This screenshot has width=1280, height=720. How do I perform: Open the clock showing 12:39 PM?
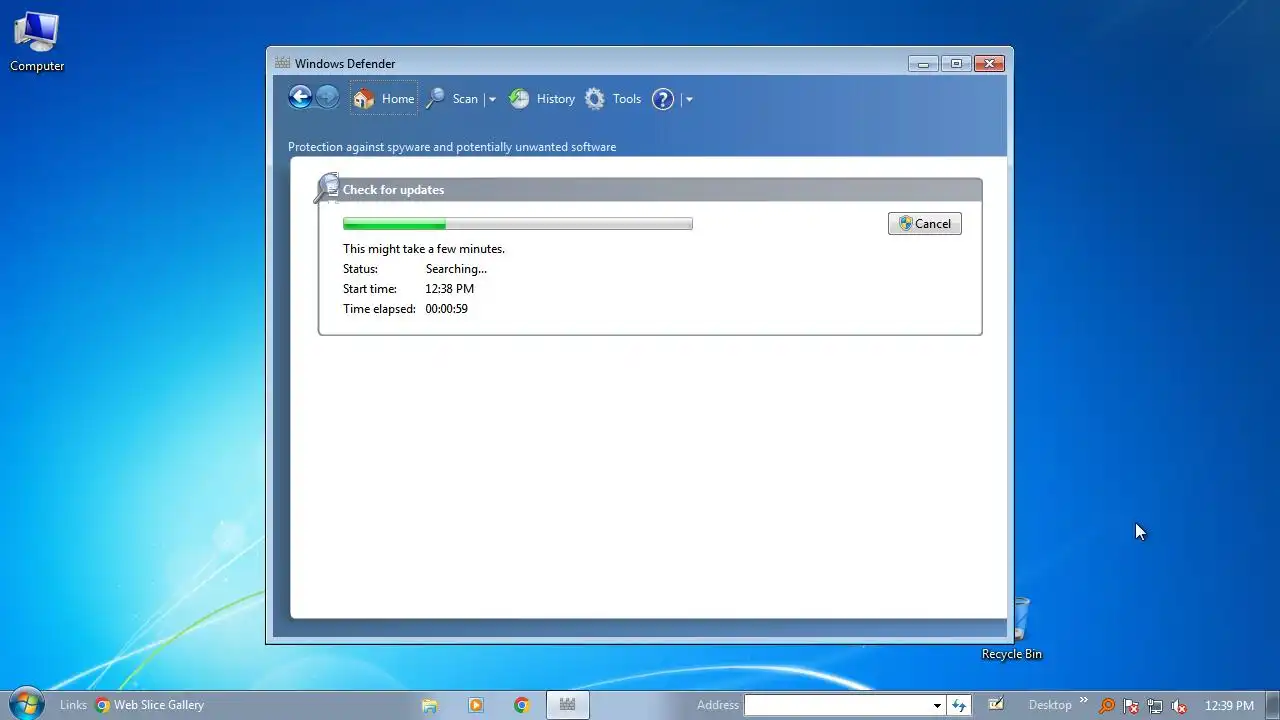tap(1229, 705)
